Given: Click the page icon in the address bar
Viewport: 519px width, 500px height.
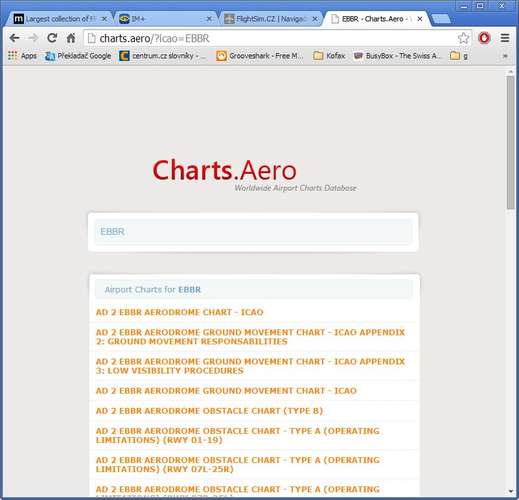Looking at the screenshot, I should [91, 38].
